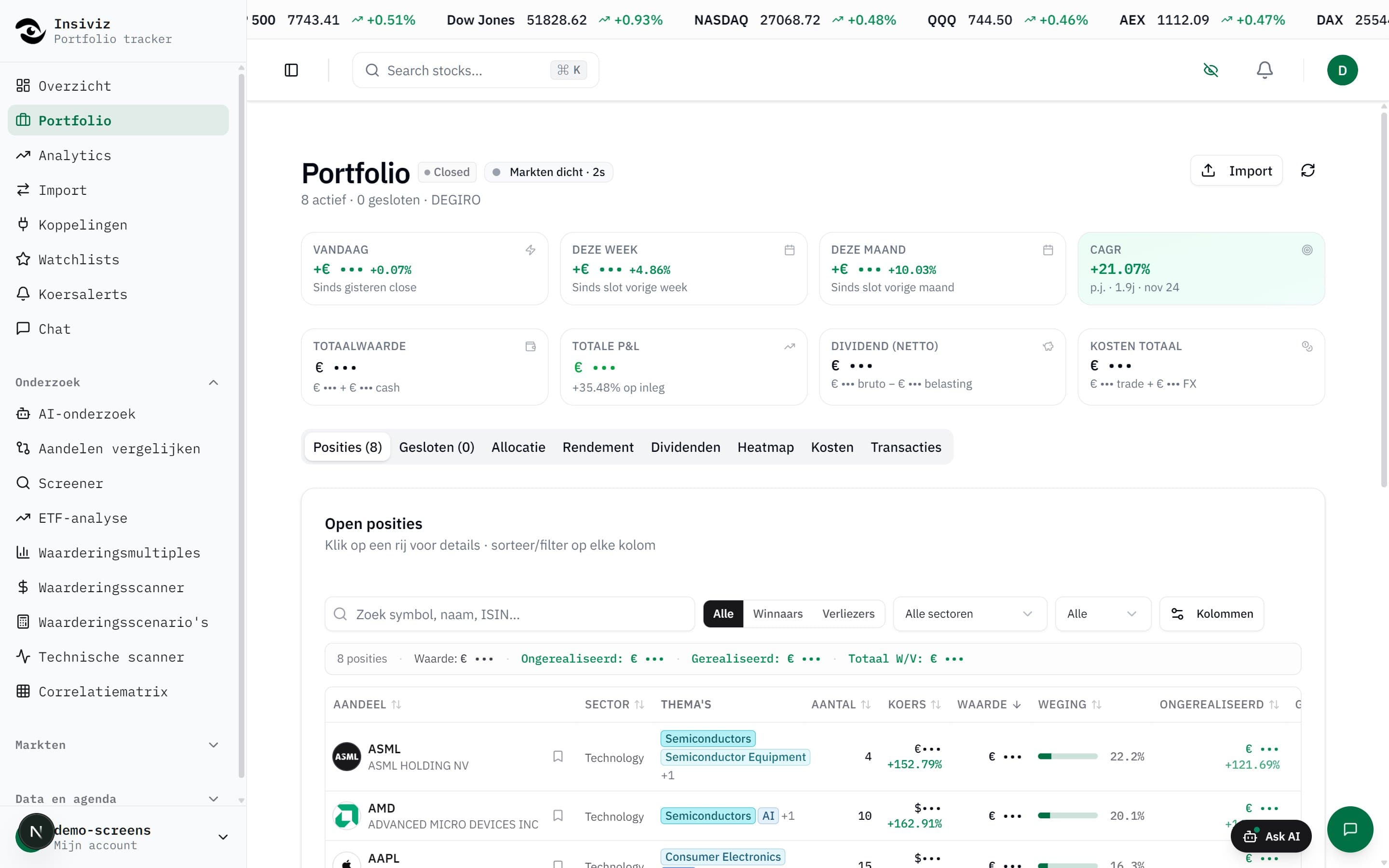The image size is (1389, 868).
Task: Click the AMD company logo
Action: tap(347, 816)
